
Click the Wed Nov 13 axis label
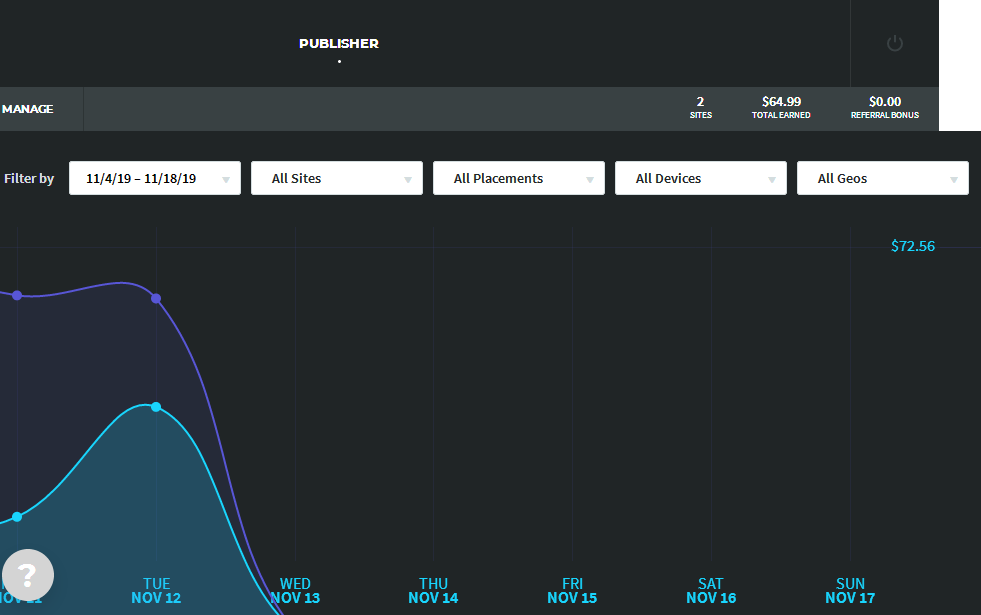click(295, 591)
